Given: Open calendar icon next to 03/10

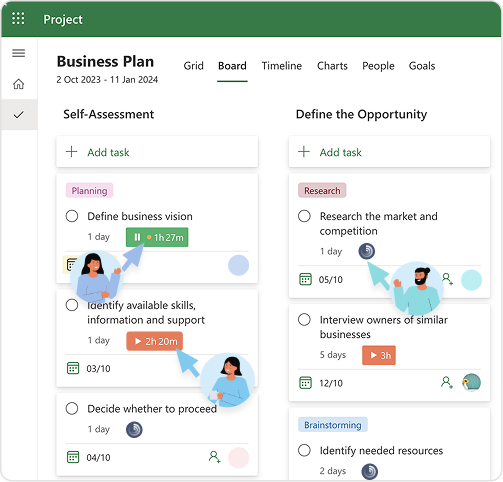Looking at the screenshot, I should click(73, 368).
